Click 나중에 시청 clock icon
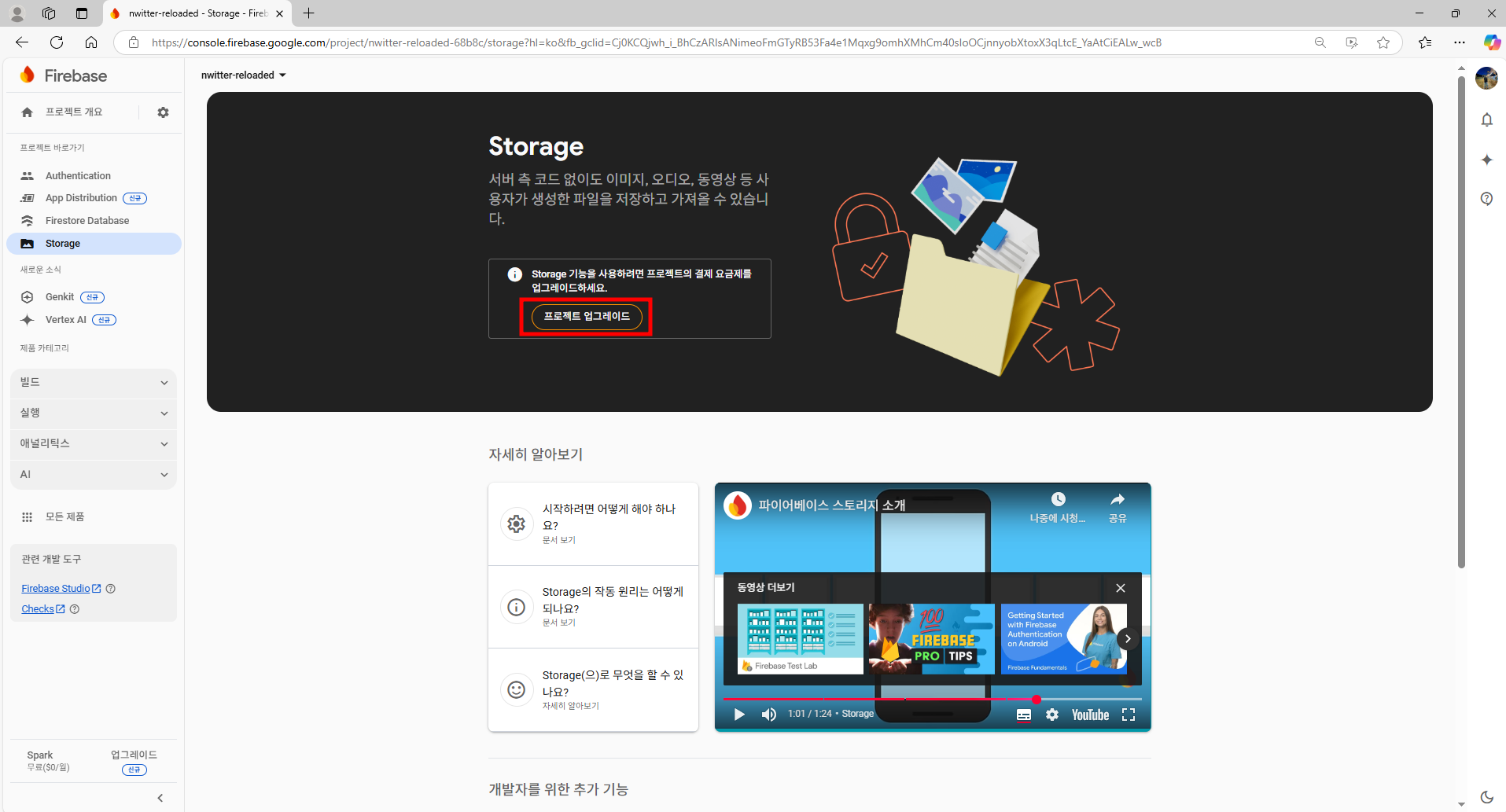Screen dimensions: 1506x812 click(1058, 500)
